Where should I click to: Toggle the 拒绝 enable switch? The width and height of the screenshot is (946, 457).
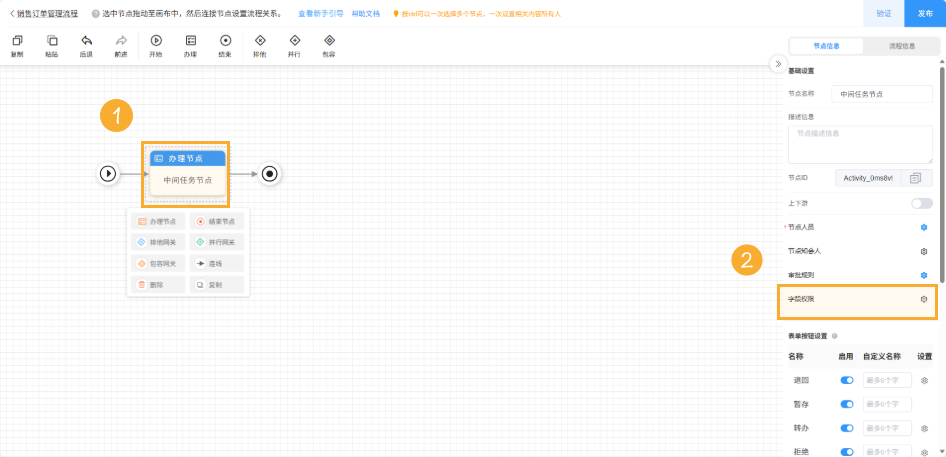click(x=847, y=452)
